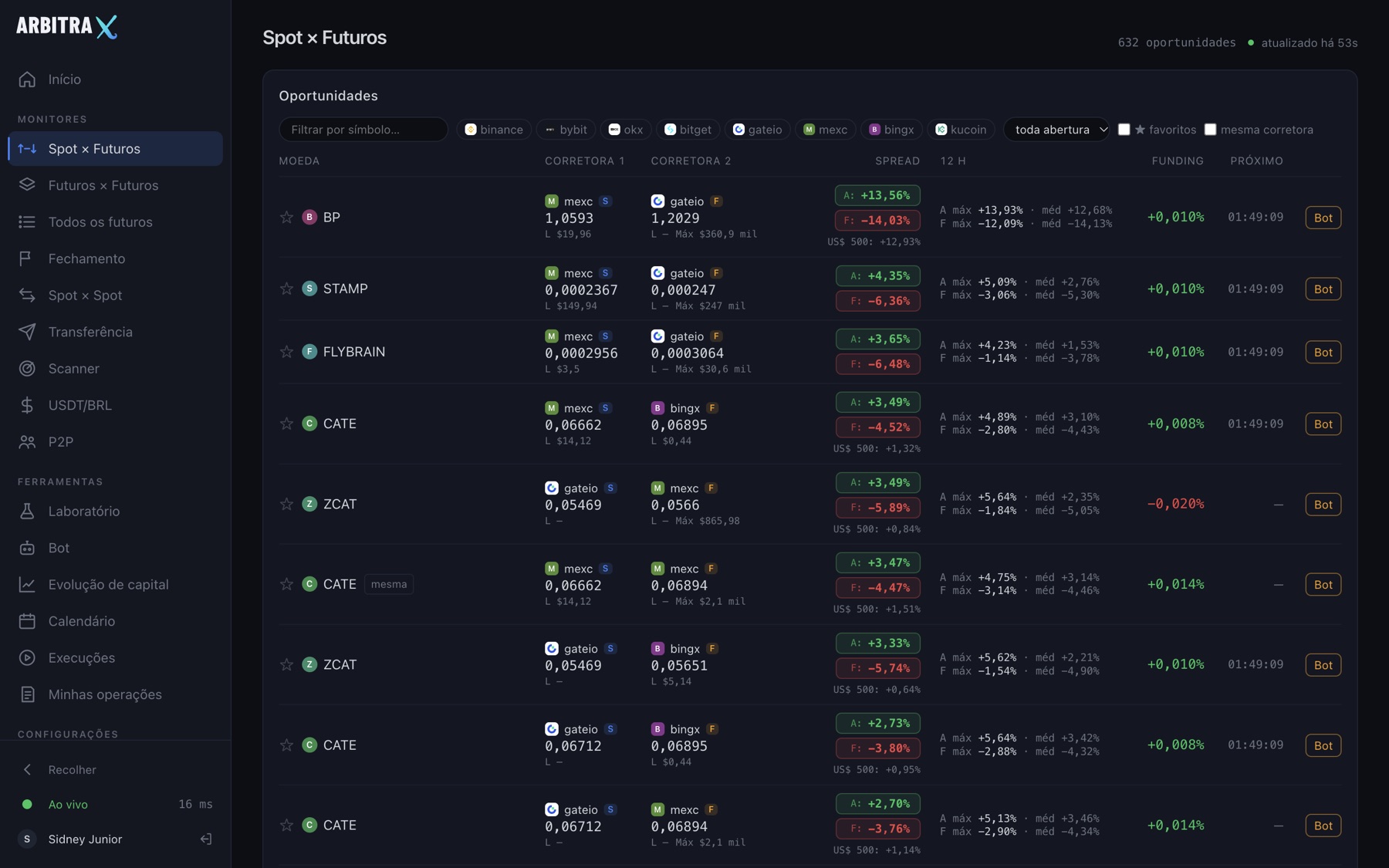Sort by the SPREAD column header

coord(897,160)
